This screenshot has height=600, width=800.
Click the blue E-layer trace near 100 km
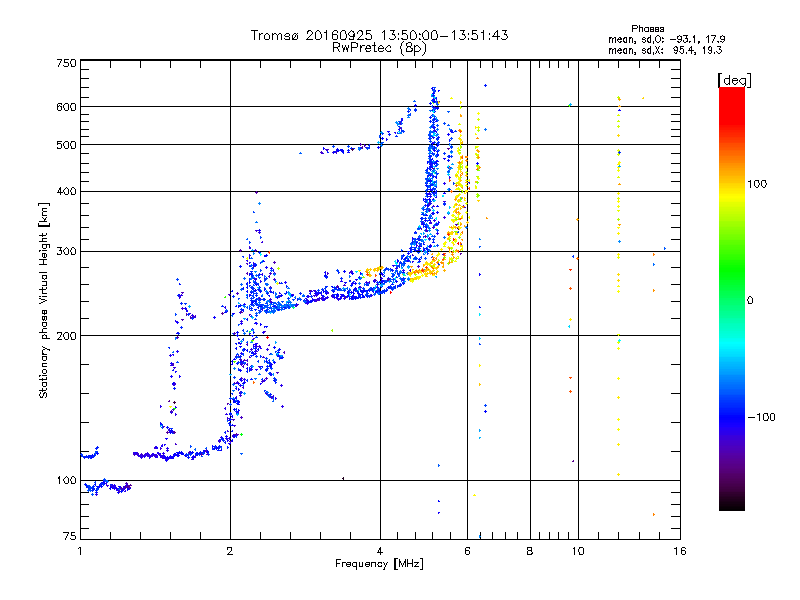pos(107,487)
